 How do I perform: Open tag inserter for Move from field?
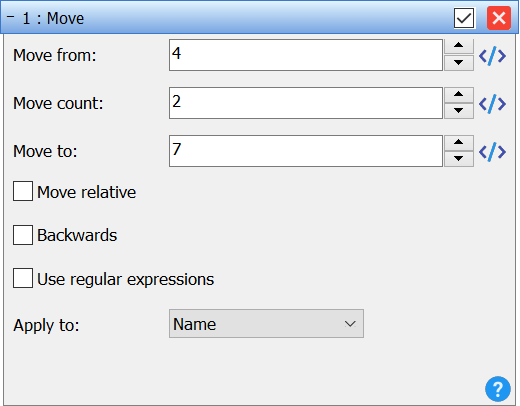click(x=492, y=56)
